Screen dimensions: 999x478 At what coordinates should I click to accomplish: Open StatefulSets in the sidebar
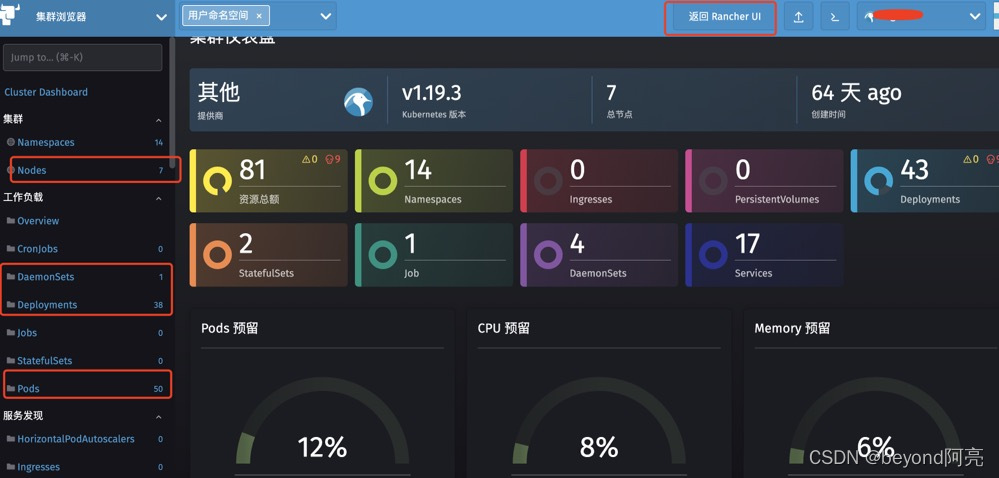click(x=45, y=361)
